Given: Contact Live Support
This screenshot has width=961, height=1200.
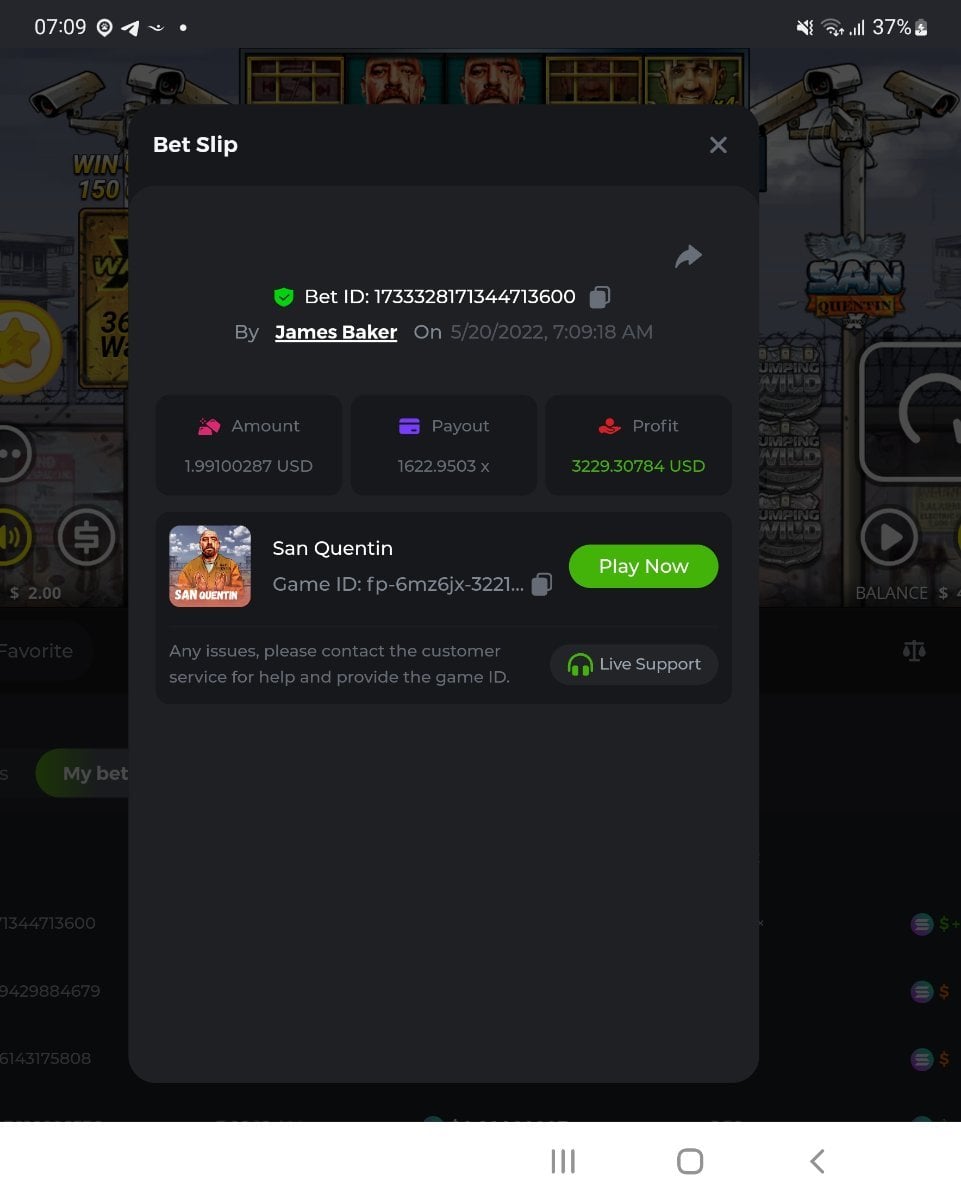Looking at the screenshot, I should point(634,664).
